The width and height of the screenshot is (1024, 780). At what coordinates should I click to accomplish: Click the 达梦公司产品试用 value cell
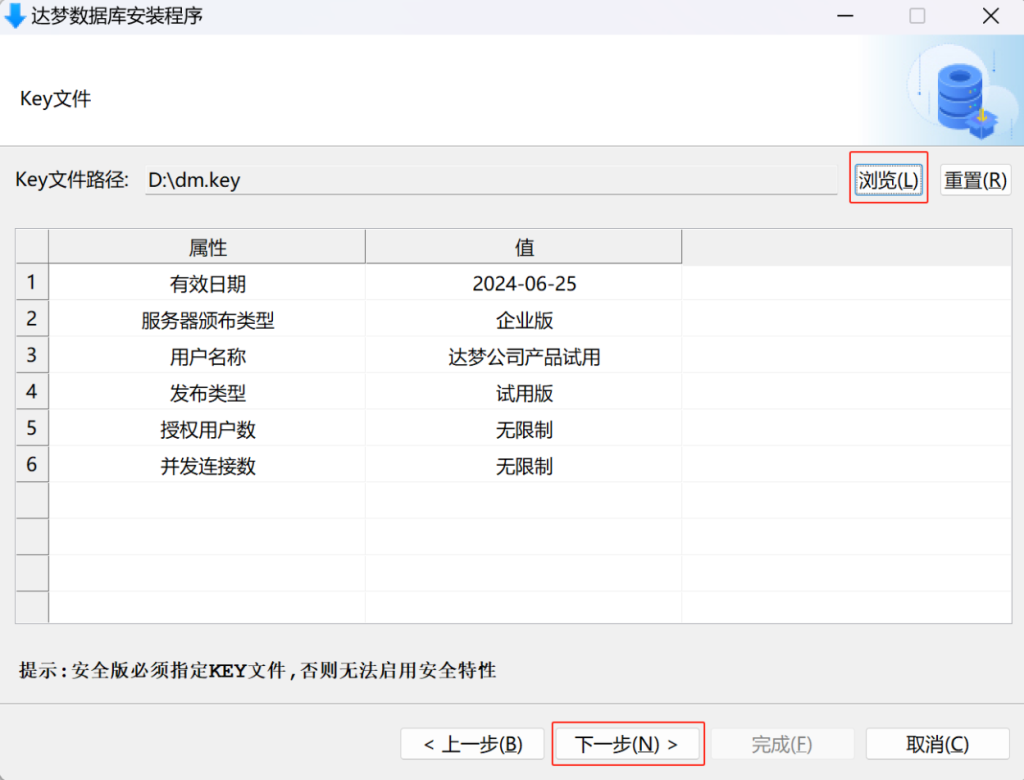[x=524, y=357]
